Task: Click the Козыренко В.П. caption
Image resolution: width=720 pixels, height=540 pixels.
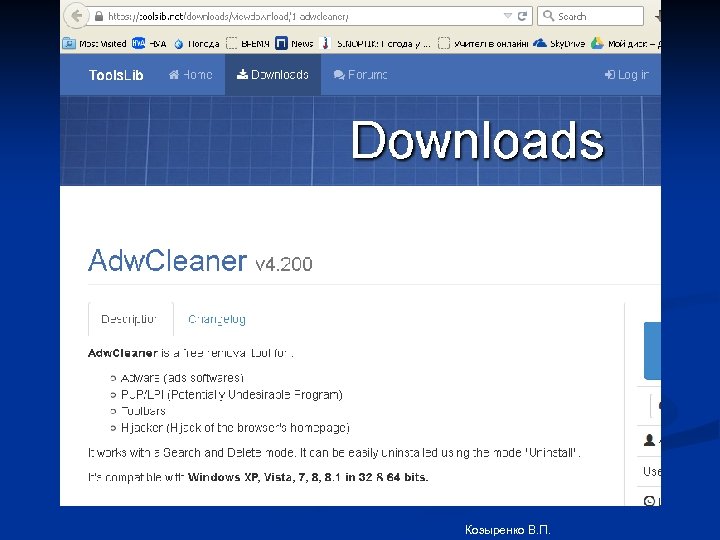Action: tap(507, 529)
